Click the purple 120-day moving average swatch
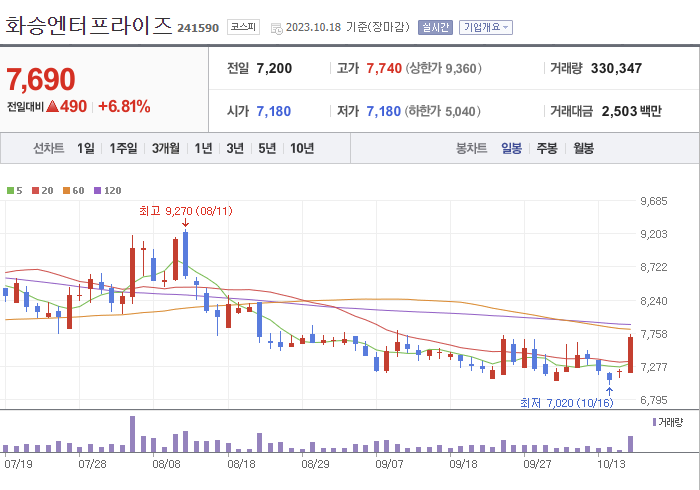The height and width of the screenshot is (490, 700). [97, 191]
